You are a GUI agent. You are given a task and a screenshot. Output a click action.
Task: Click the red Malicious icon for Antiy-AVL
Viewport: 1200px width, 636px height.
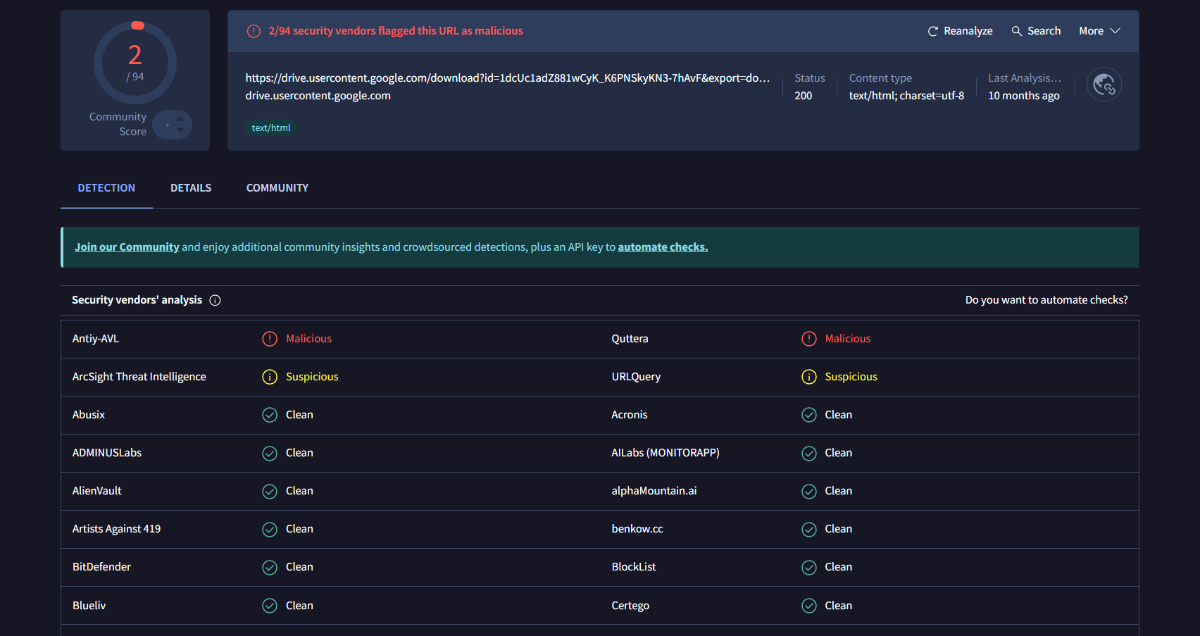(269, 339)
